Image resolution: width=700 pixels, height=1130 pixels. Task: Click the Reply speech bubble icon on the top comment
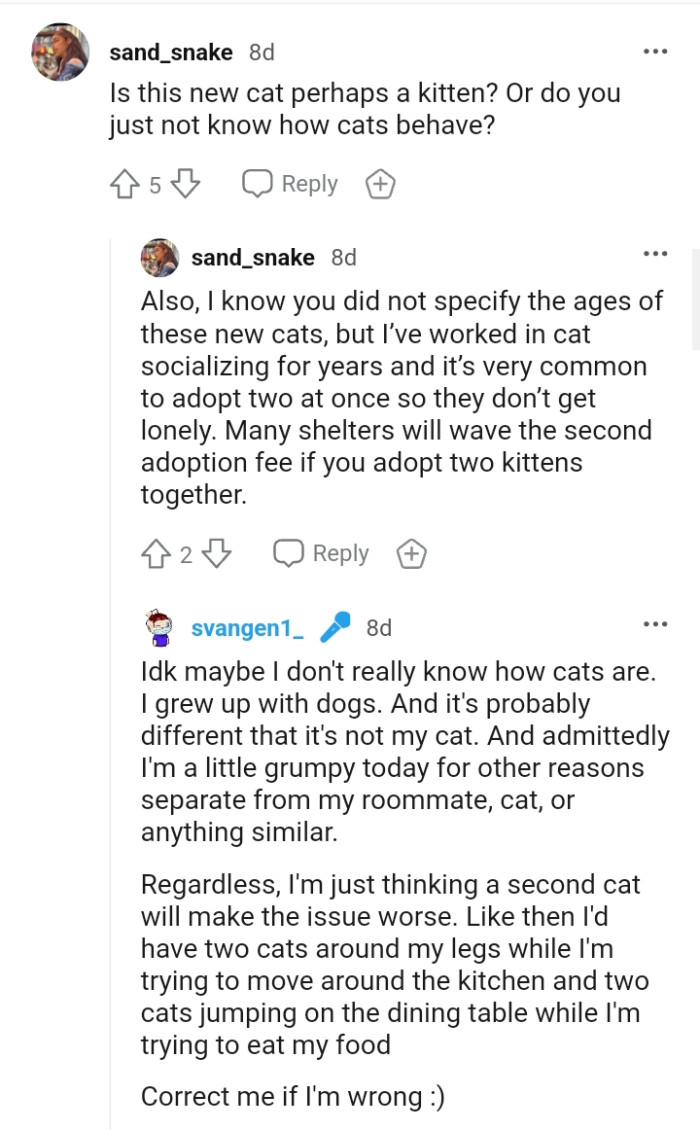point(258,183)
